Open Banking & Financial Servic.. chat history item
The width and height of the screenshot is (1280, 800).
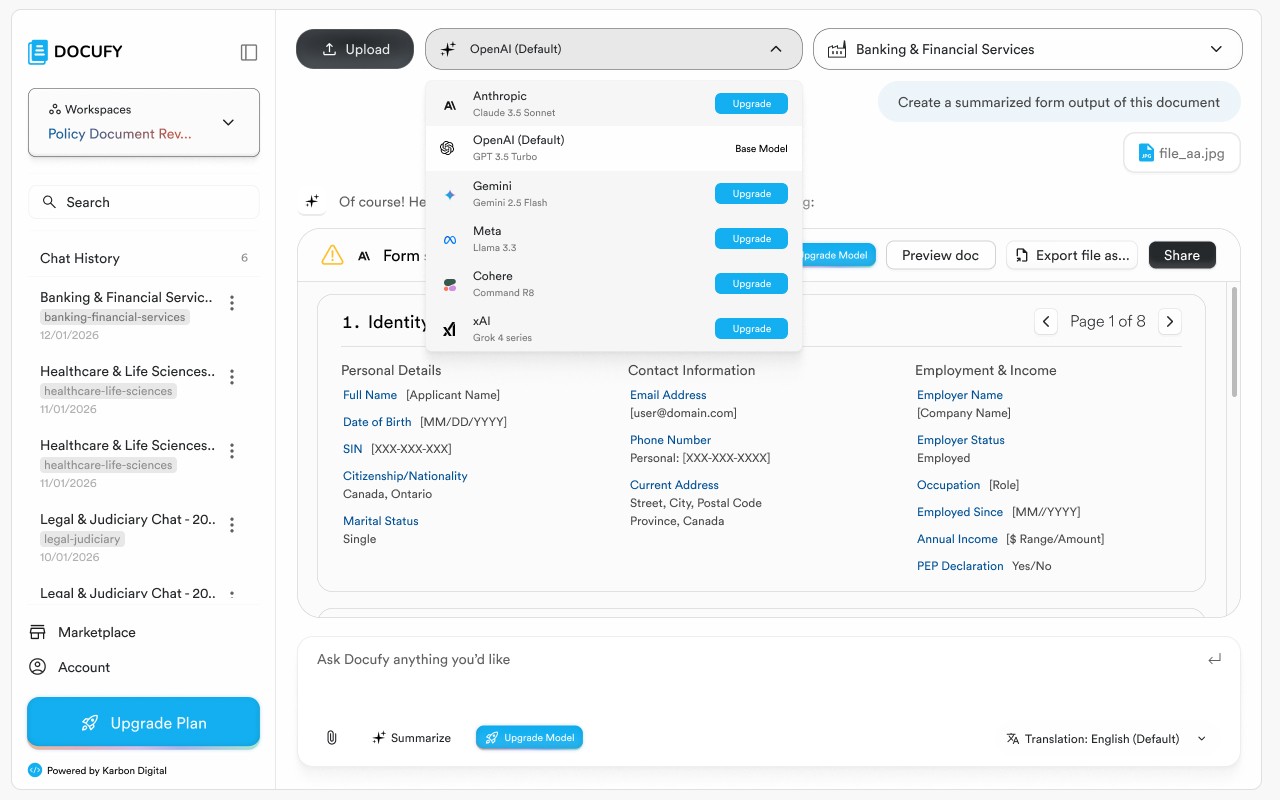126,297
